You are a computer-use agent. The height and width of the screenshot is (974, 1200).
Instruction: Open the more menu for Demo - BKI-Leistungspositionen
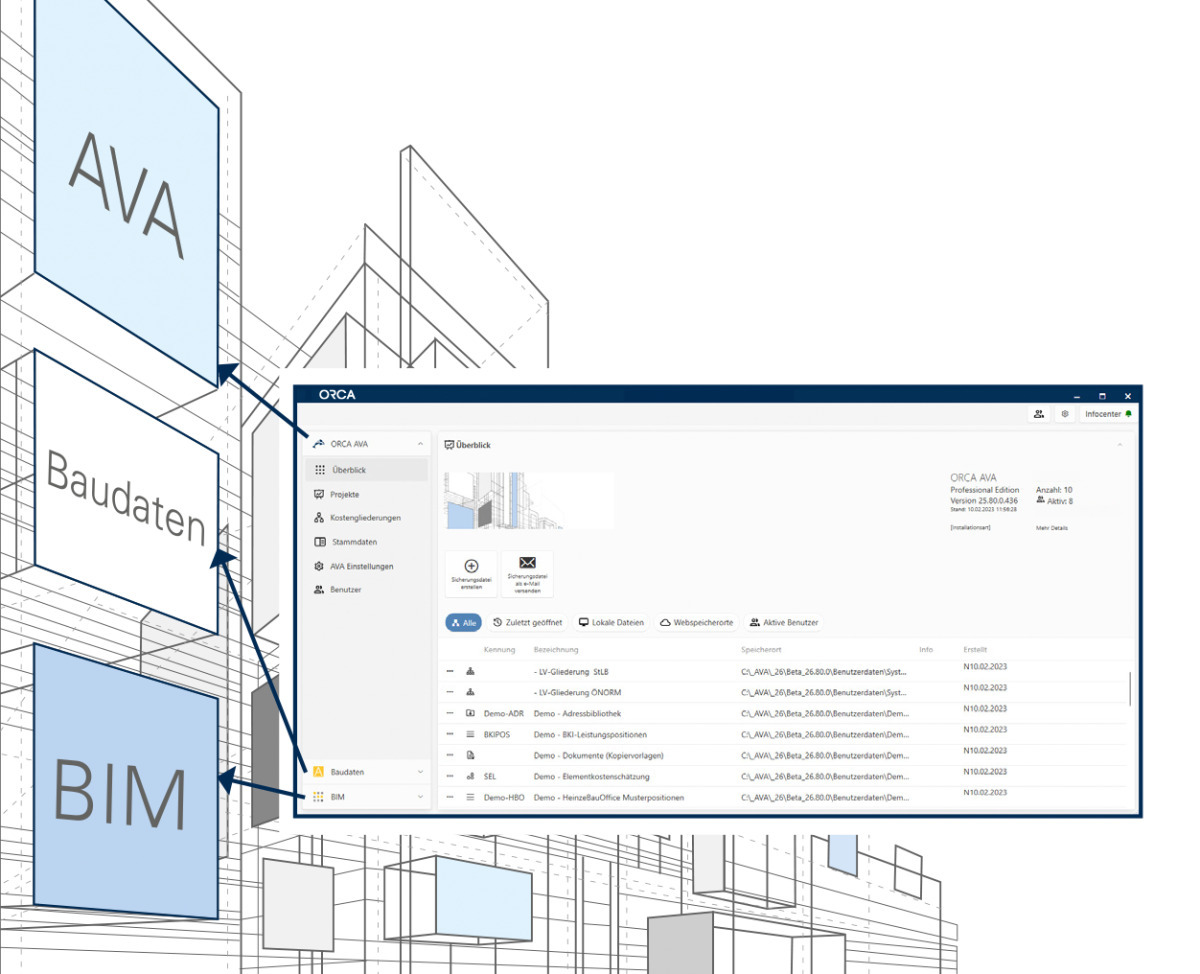coord(450,734)
